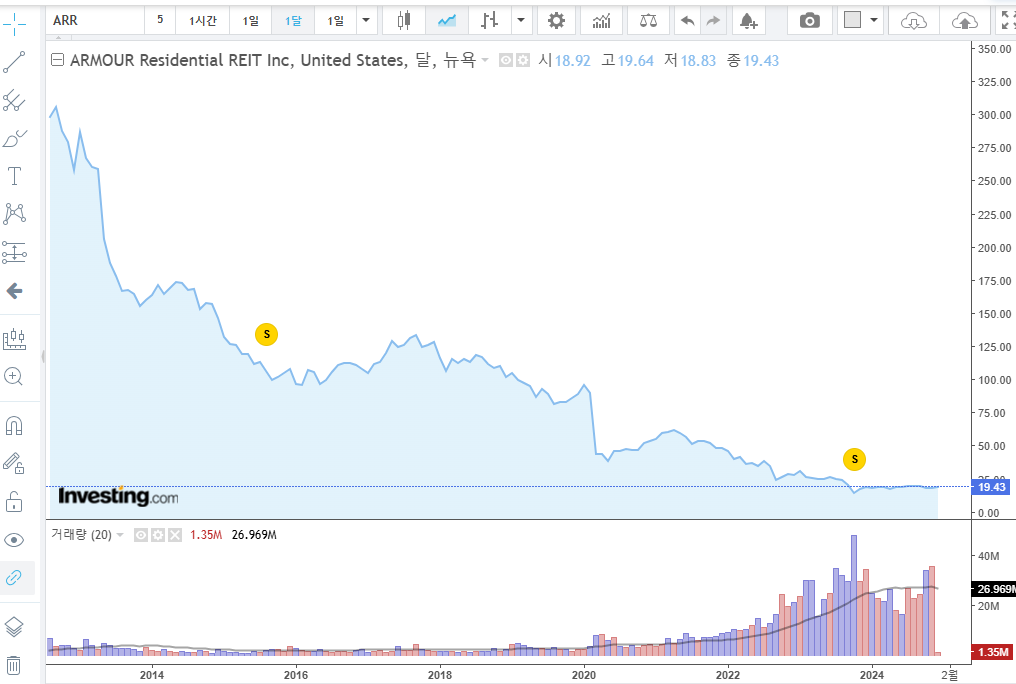Image resolution: width=1016 pixels, height=684 pixels.
Task: Click the 19.43 current price label
Action: point(990,487)
